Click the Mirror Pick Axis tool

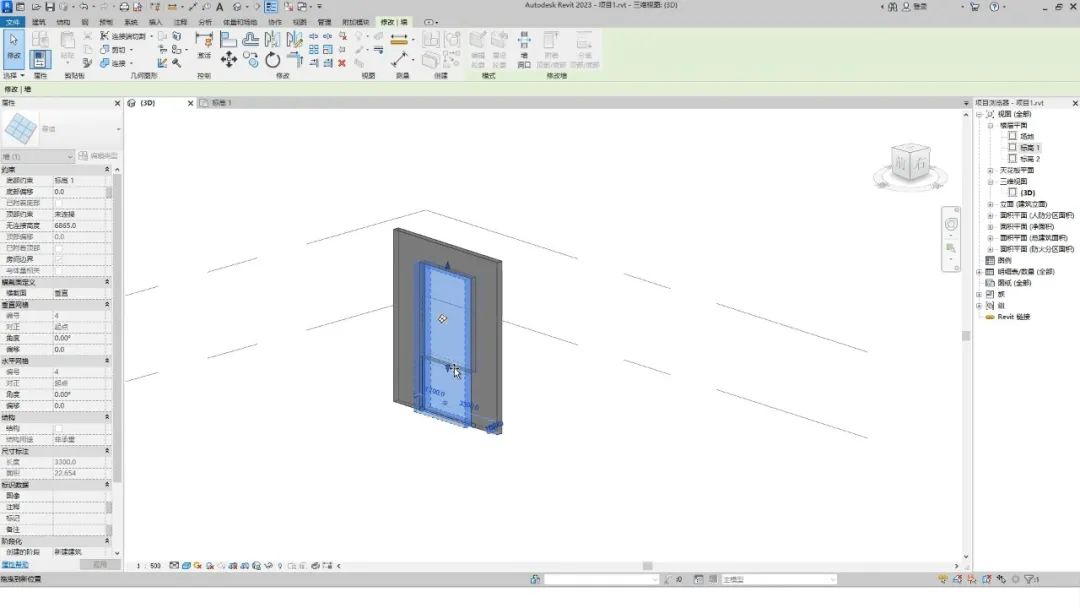pos(273,39)
